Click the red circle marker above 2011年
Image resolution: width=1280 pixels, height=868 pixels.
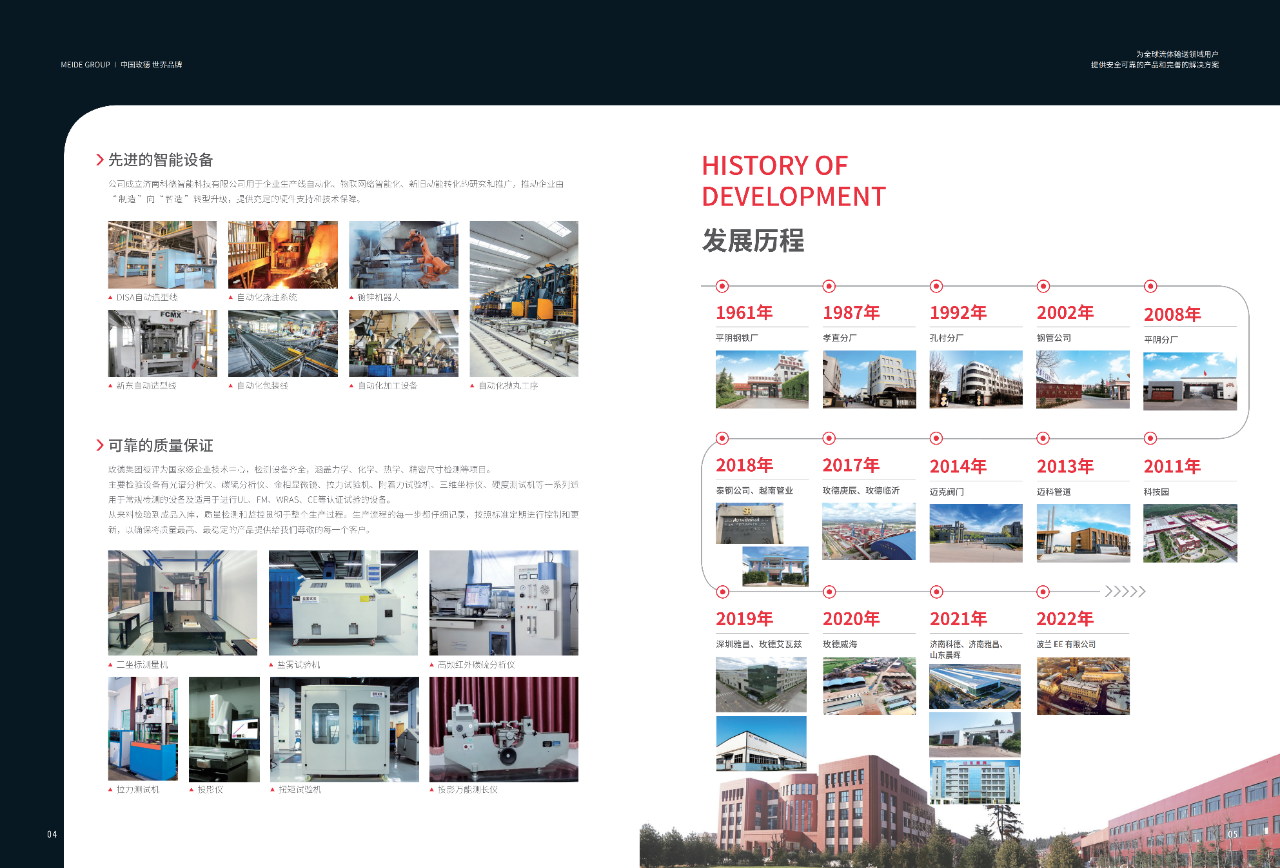point(1150,438)
